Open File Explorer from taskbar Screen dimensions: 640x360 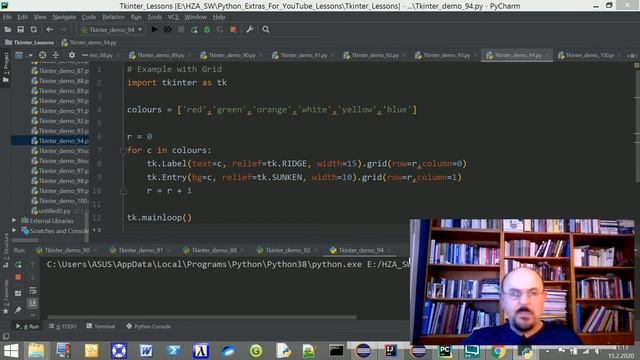click(36, 351)
